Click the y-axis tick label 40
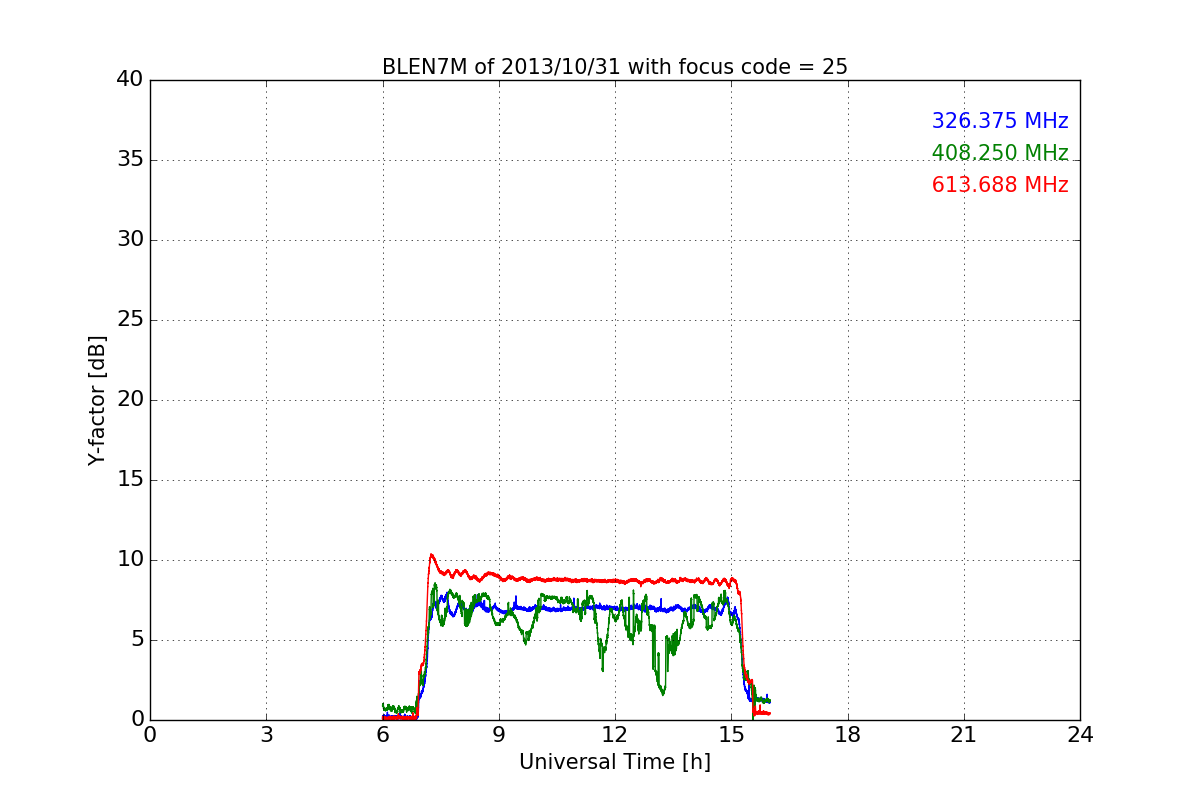Viewport: 1200px width, 800px height. tap(130, 80)
